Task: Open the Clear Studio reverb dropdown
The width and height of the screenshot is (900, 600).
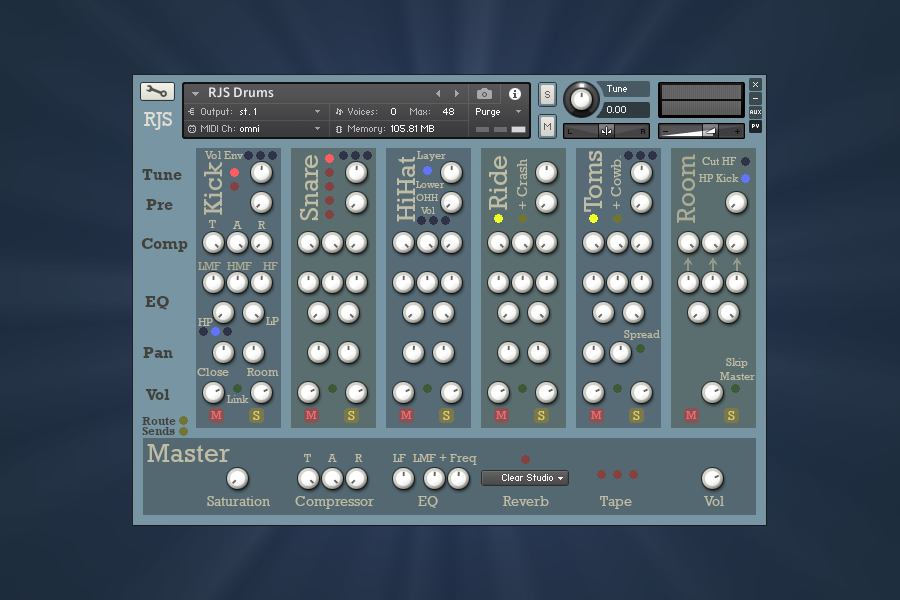Action: coord(525,478)
